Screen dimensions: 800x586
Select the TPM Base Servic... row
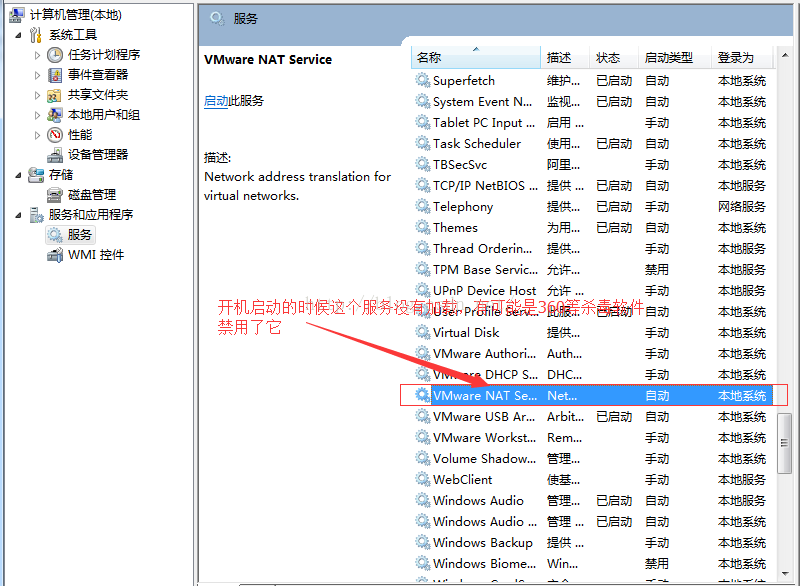click(x=592, y=269)
